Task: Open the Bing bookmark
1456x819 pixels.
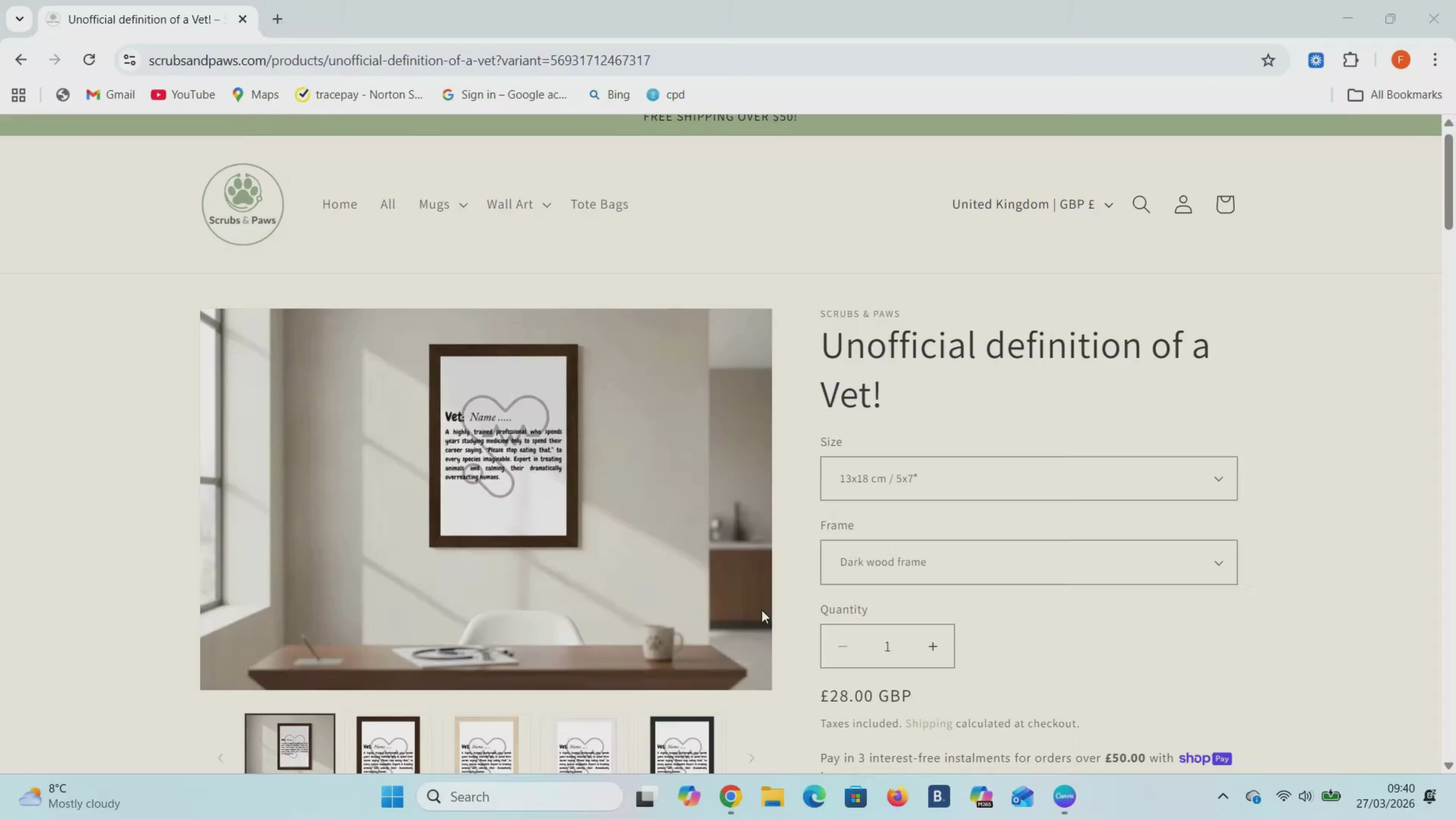Action: coord(609,95)
